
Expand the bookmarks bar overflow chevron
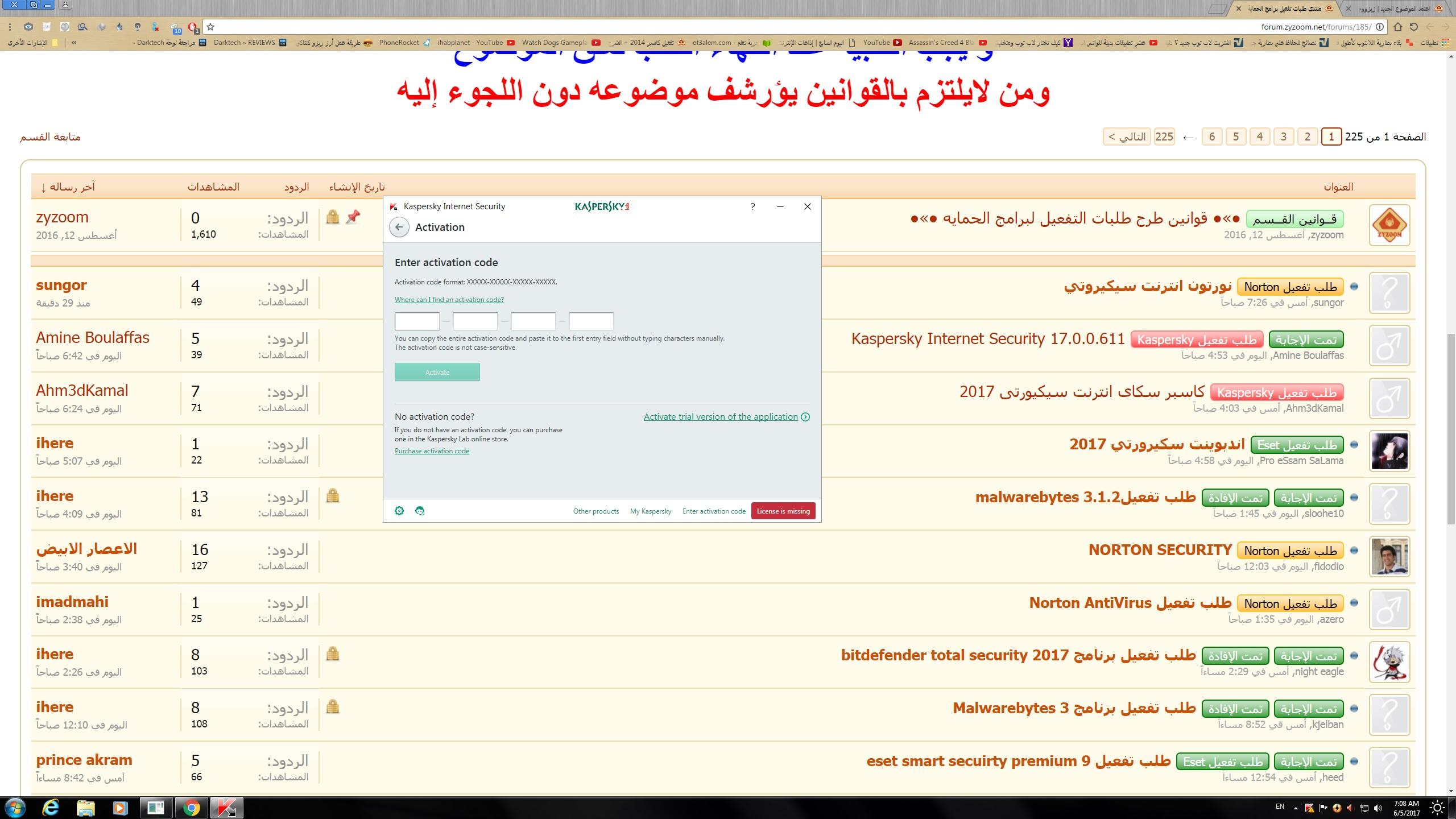(x=74, y=43)
